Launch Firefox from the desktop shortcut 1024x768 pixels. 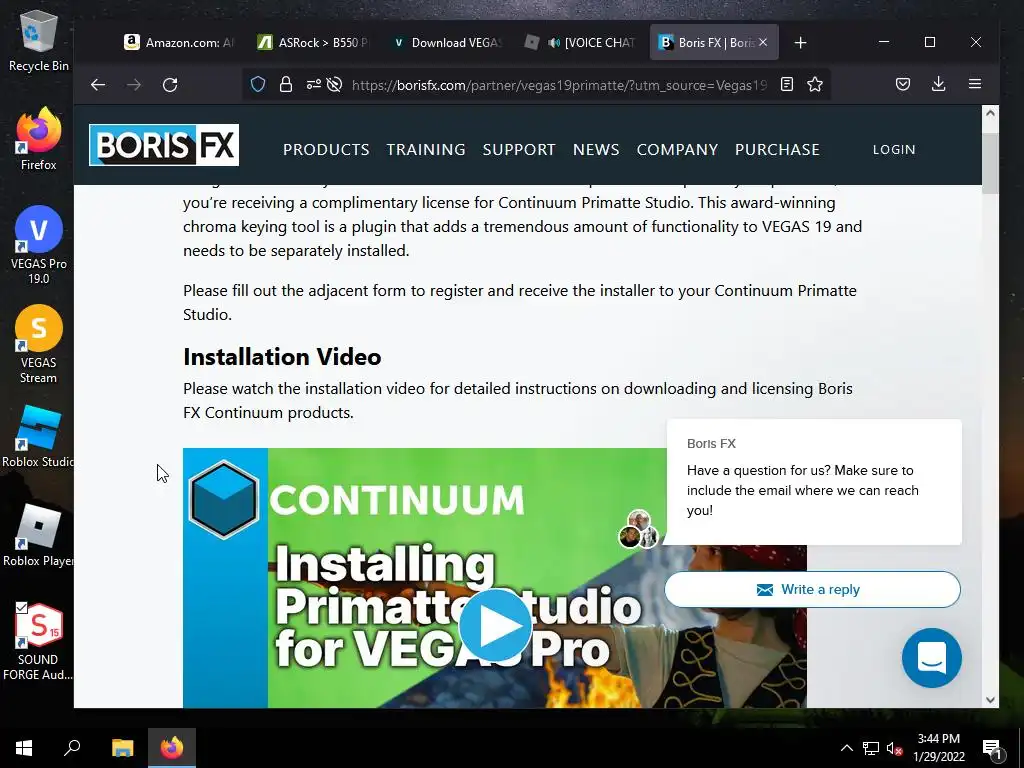pyautogui.click(x=39, y=139)
